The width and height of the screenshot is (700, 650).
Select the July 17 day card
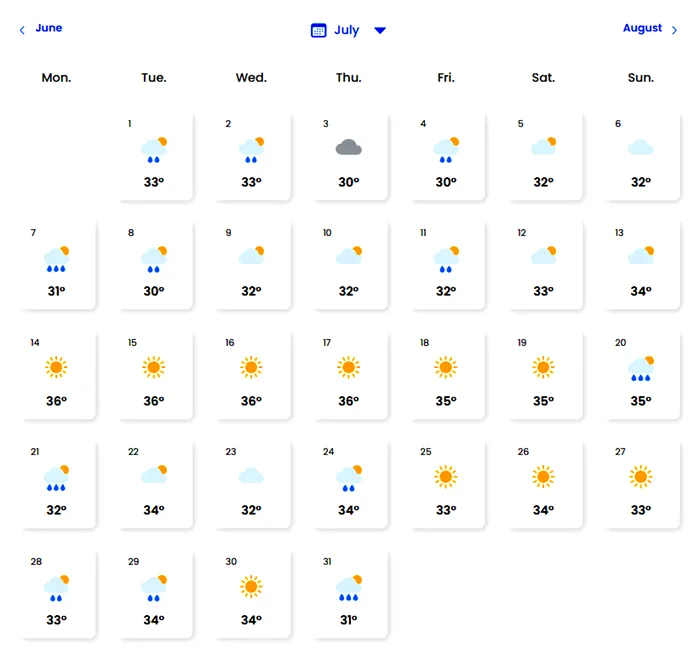pyautogui.click(x=348, y=375)
